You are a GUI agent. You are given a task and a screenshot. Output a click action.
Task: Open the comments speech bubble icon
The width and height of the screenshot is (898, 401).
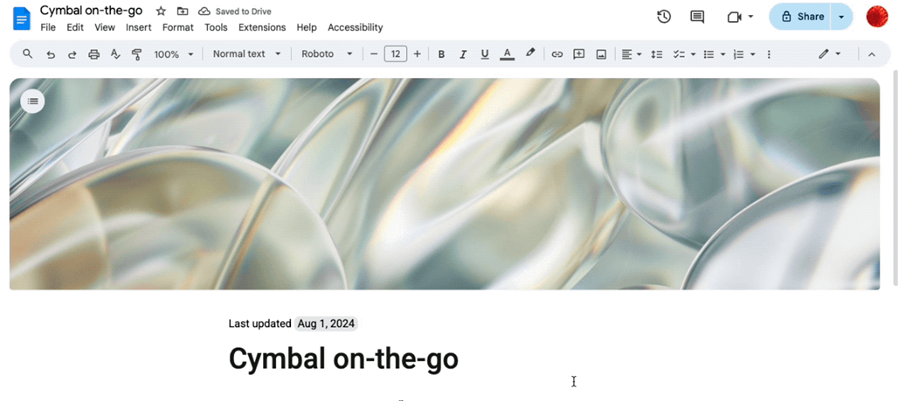coord(697,17)
